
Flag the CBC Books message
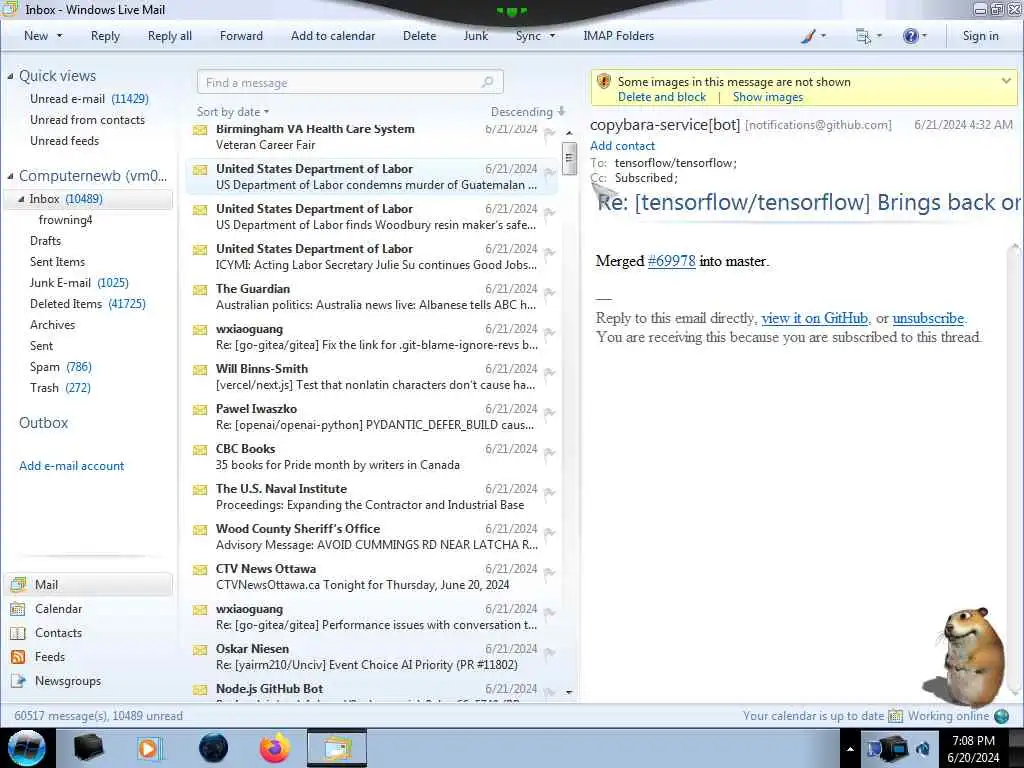pyautogui.click(x=549, y=453)
